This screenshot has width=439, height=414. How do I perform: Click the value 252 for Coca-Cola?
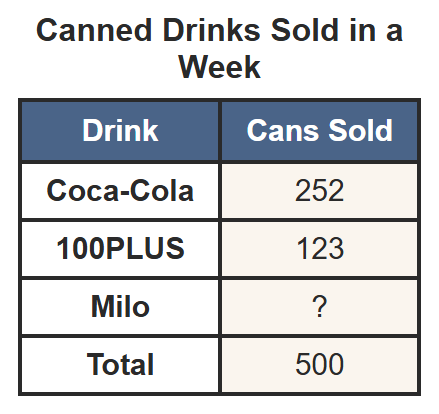[x=319, y=191]
